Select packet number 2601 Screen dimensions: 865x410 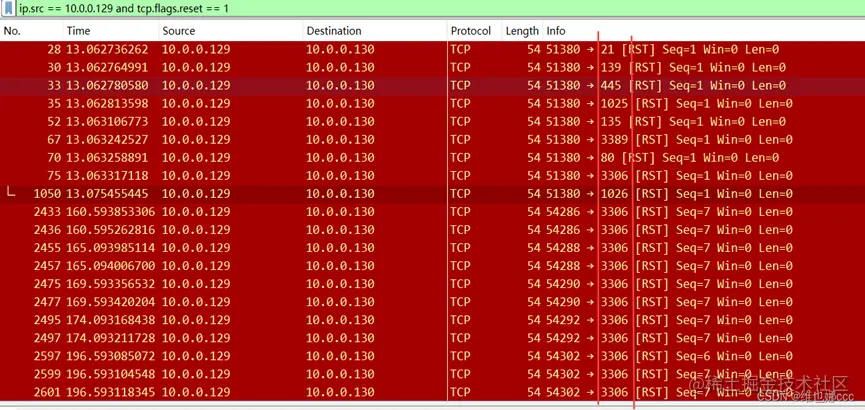pos(432,392)
